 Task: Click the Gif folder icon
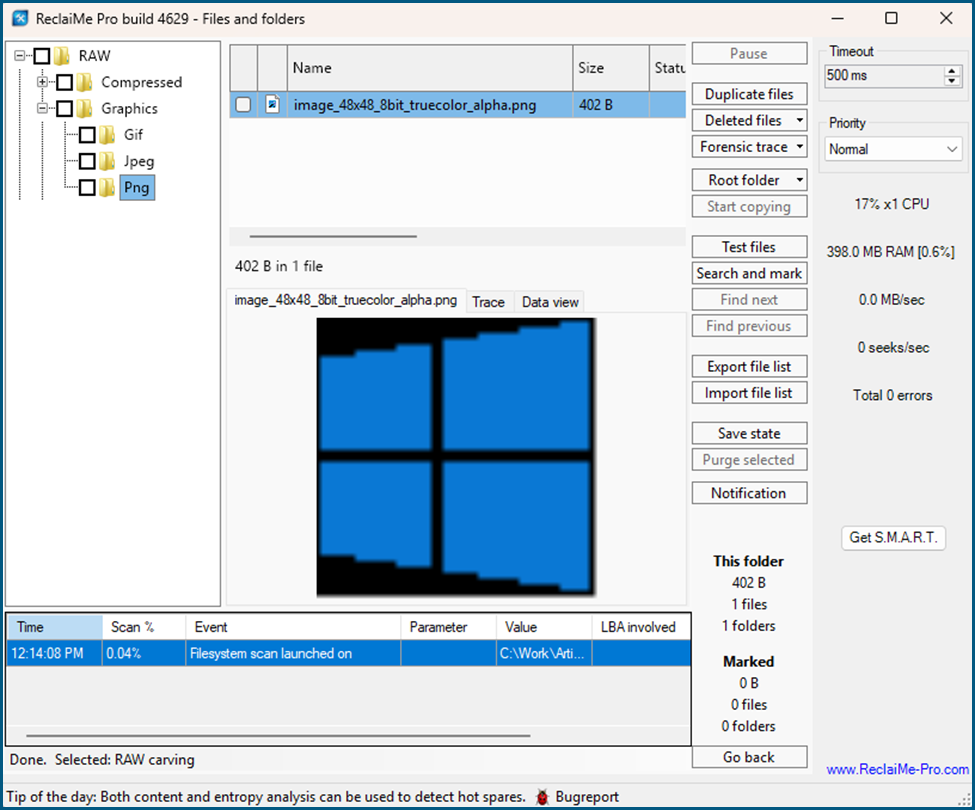coord(108,135)
